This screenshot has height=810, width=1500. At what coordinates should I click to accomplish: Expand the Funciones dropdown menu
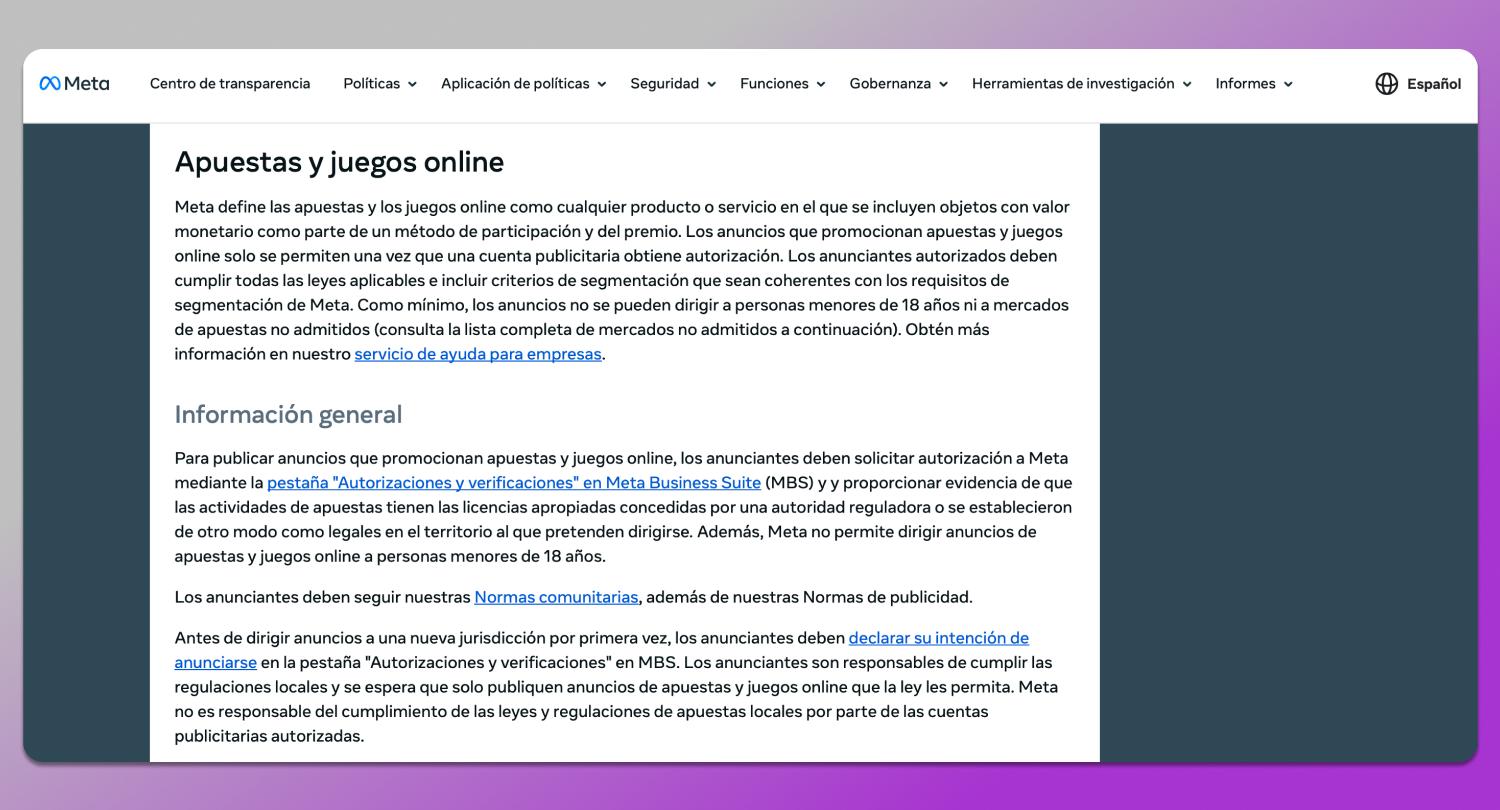click(782, 84)
